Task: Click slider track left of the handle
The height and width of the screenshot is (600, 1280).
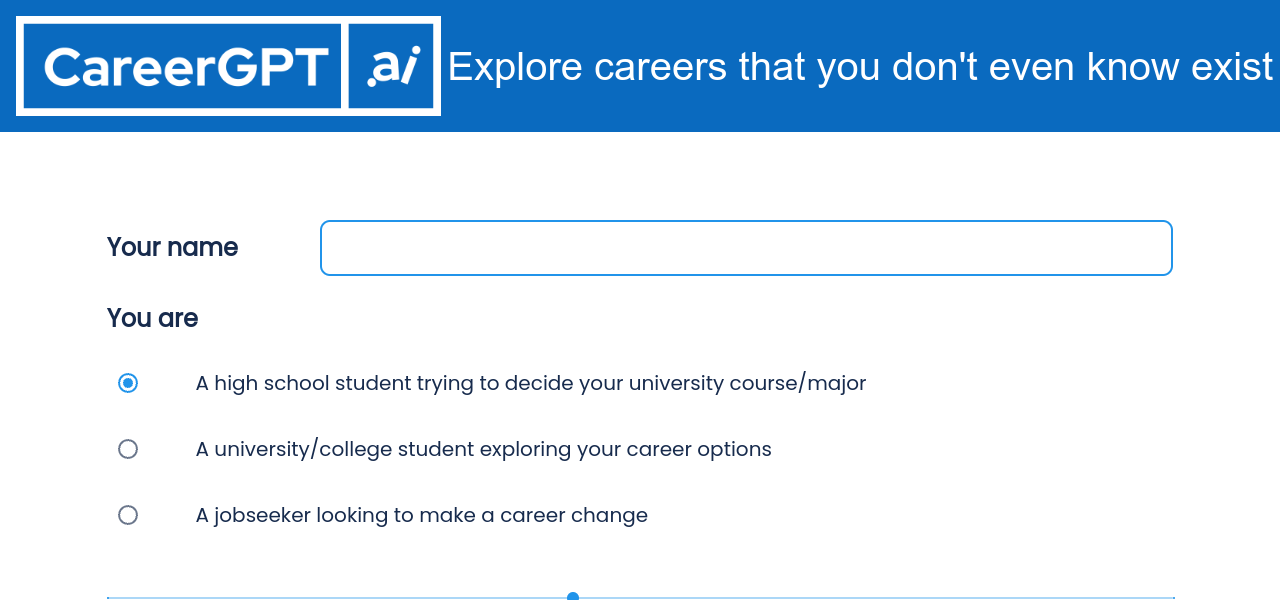Action: 340,597
